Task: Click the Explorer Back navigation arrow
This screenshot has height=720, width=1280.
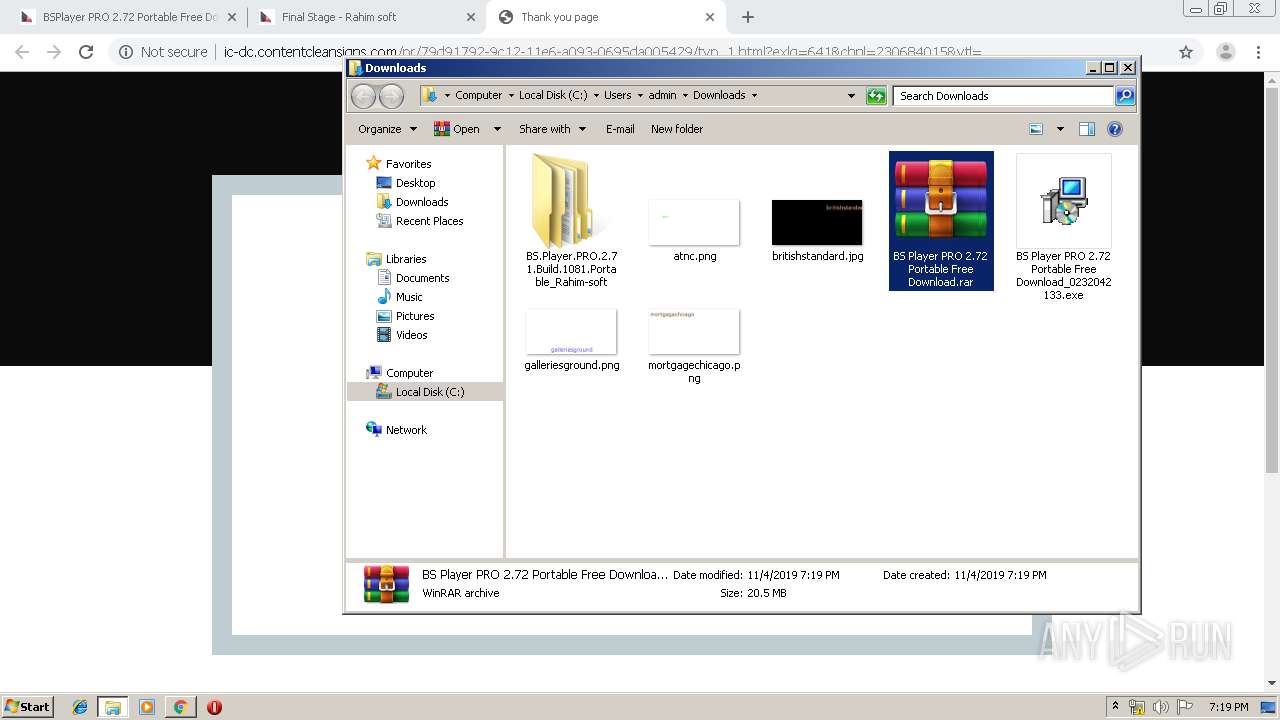Action: click(x=363, y=96)
